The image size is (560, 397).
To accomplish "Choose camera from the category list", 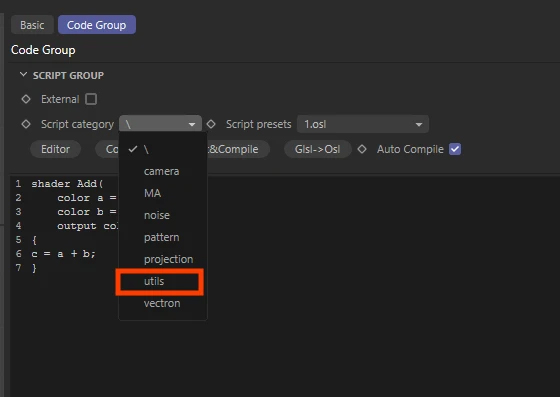I will point(163,171).
